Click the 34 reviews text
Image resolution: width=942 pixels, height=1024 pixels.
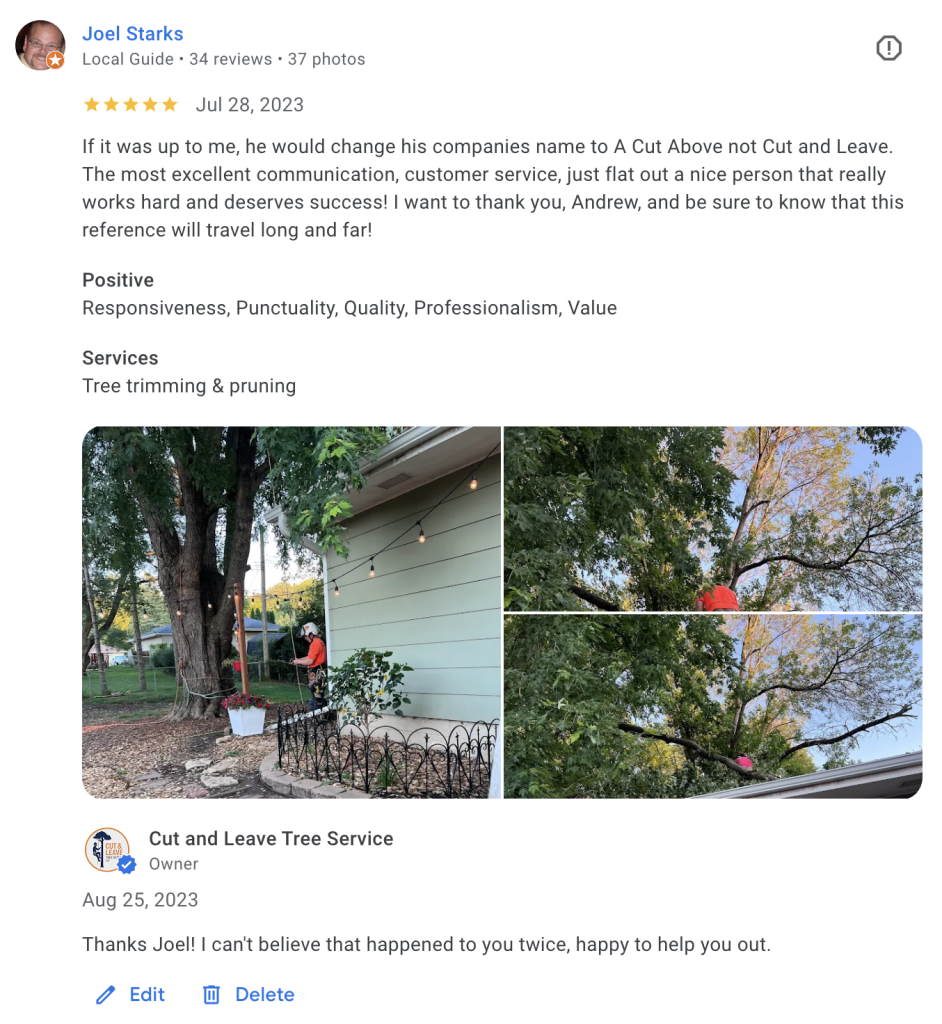point(231,59)
